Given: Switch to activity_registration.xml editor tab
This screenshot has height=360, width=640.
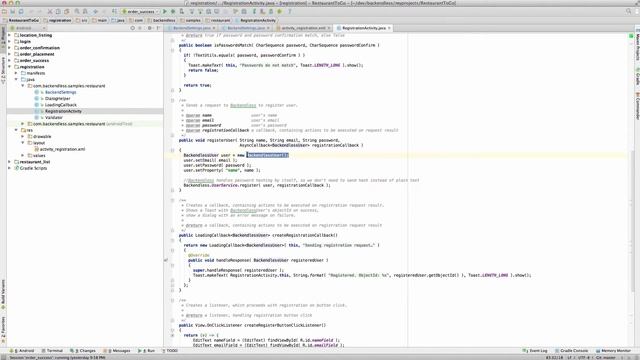Looking at the screenshot, I should [303, 28].
